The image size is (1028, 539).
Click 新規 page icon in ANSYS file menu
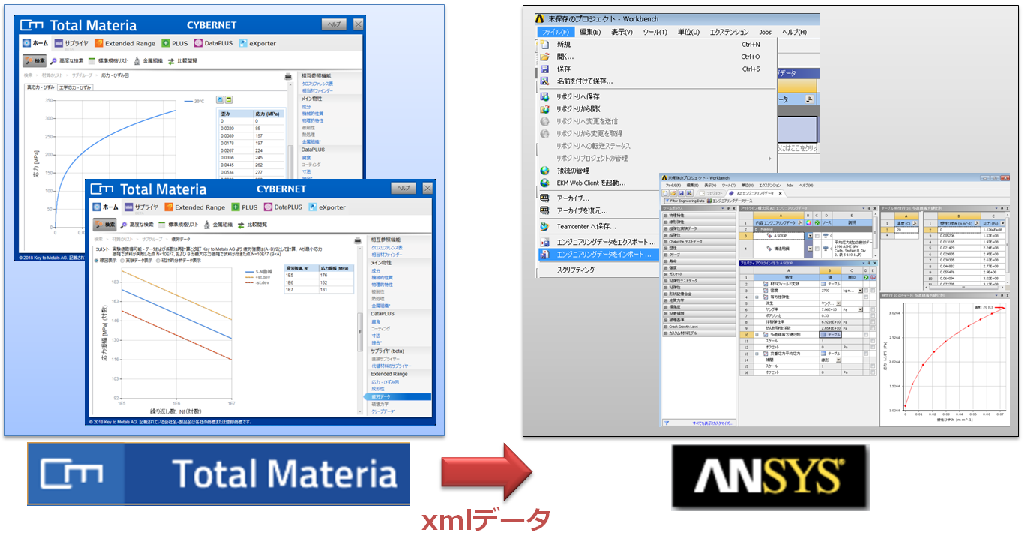click(x=544, y=45)
